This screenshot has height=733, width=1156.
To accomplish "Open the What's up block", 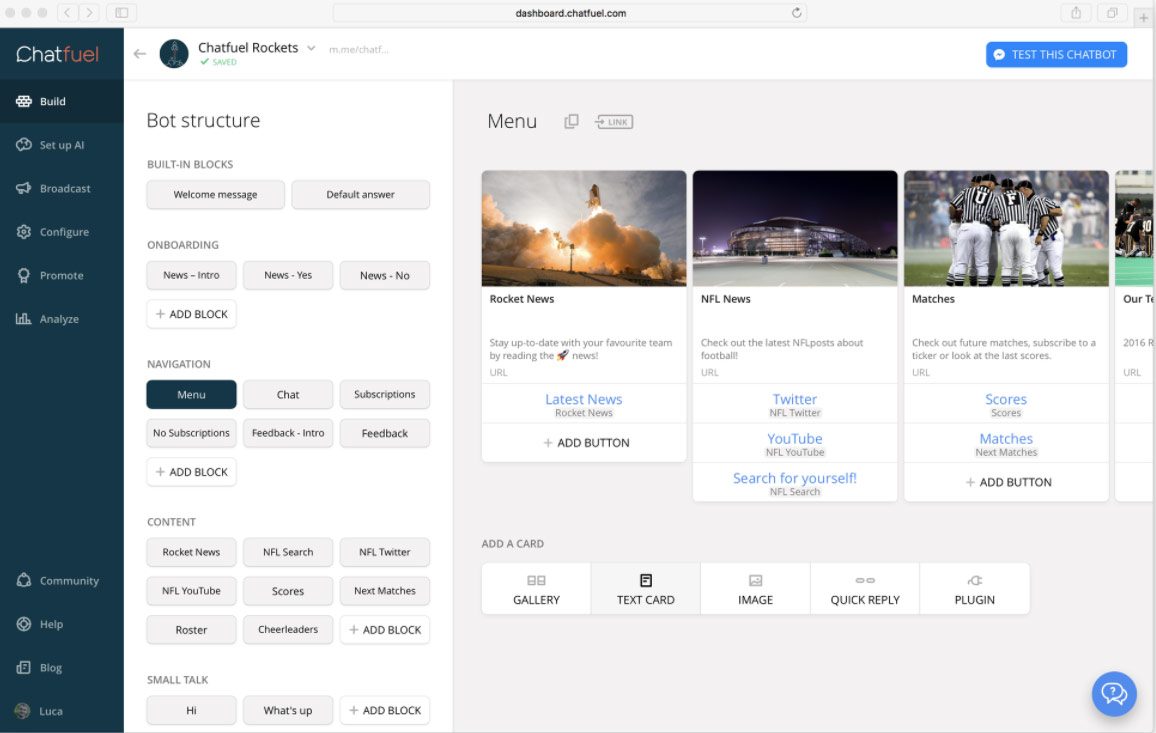I will 288,710.
